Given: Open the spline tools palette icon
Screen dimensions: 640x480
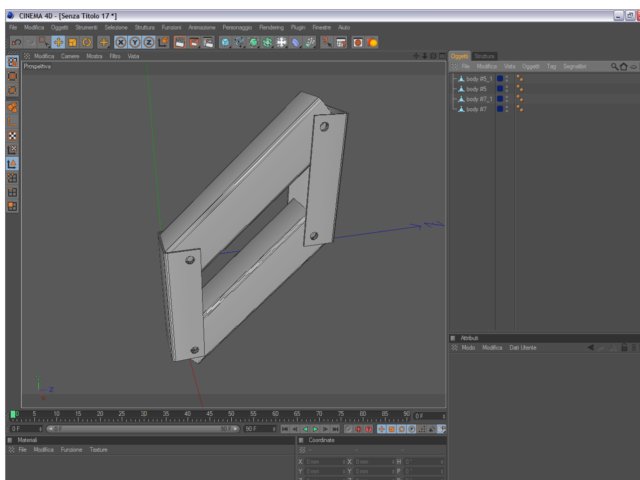Looking at the screenshot, I should 240,42.
